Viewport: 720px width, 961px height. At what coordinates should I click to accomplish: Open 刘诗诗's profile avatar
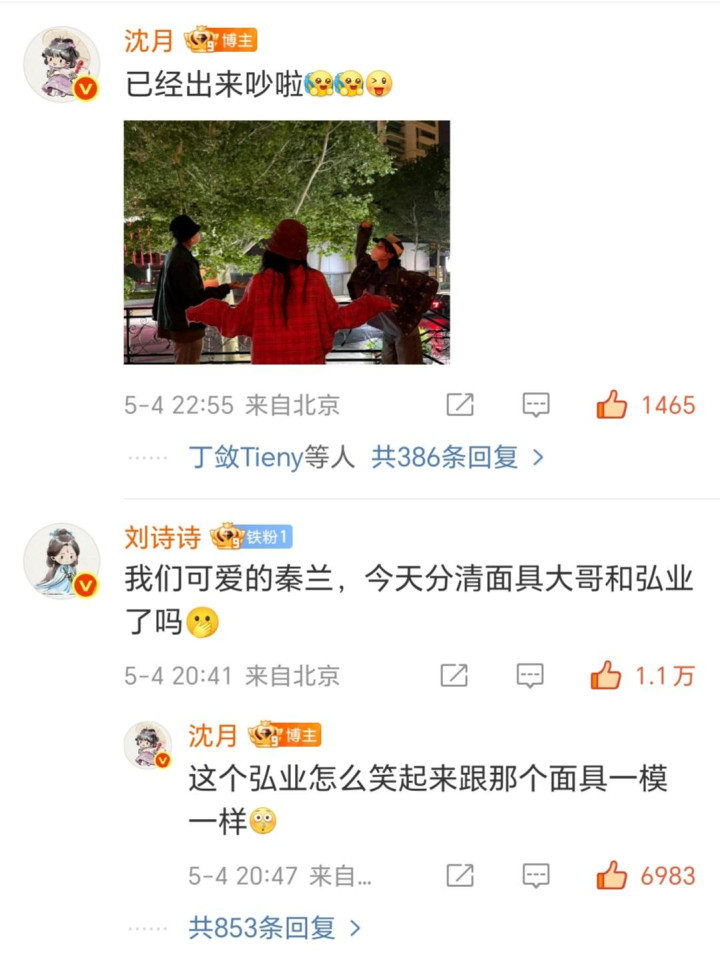[61, 561]
